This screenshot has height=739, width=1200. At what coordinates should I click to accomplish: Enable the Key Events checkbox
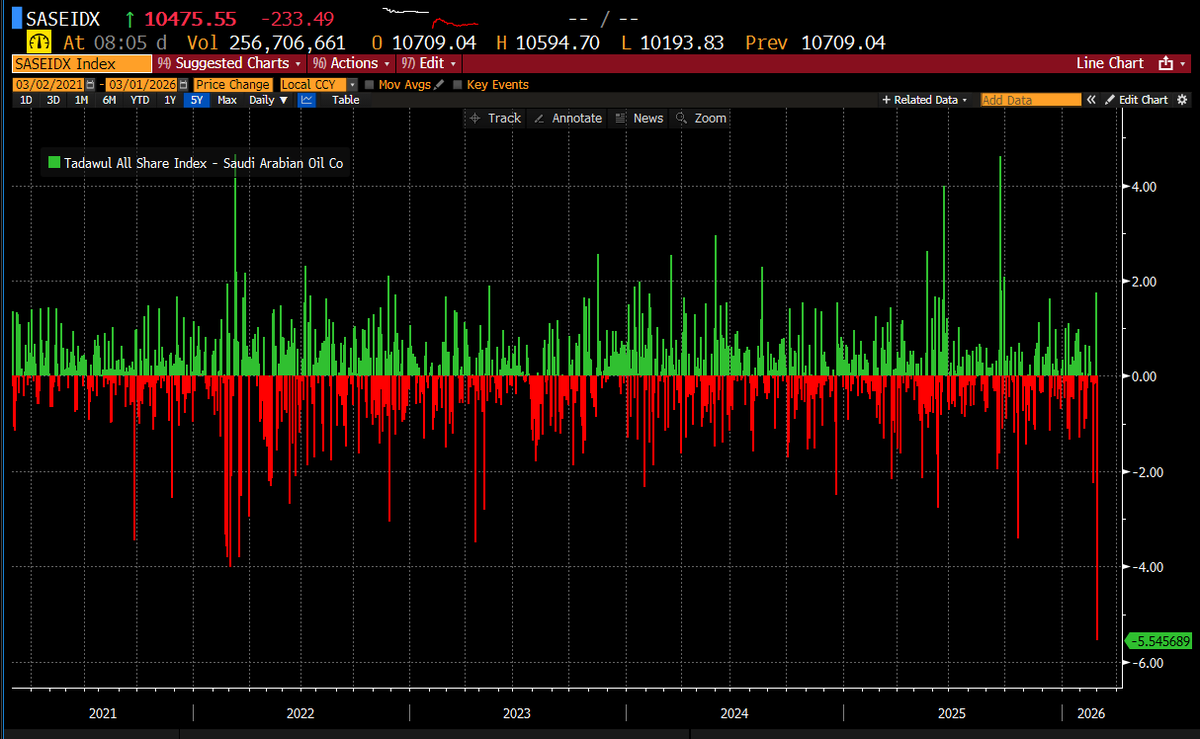point(458,85)
